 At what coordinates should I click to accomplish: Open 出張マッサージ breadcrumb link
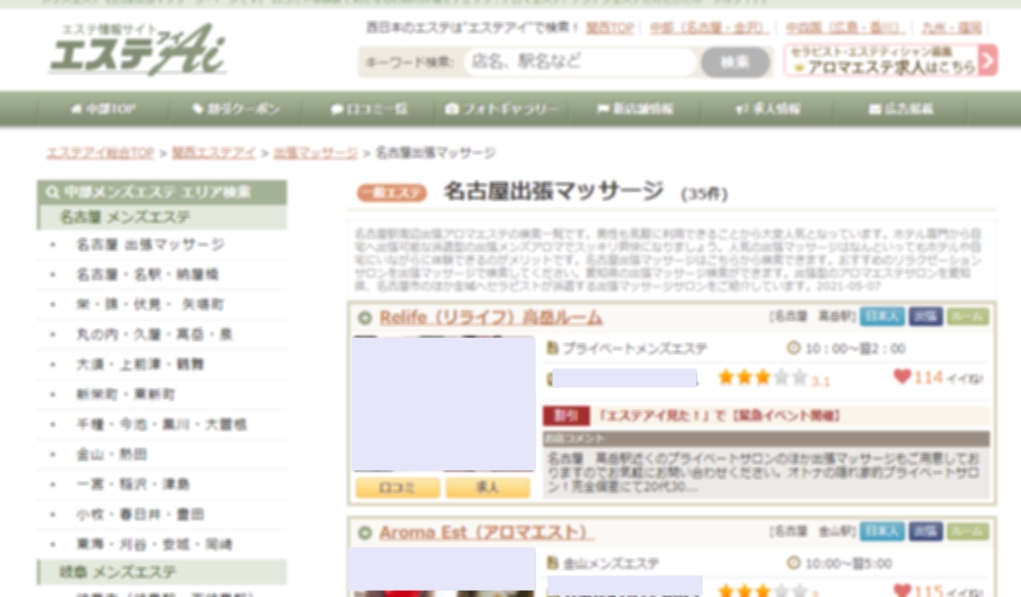(x=315, y=153)
